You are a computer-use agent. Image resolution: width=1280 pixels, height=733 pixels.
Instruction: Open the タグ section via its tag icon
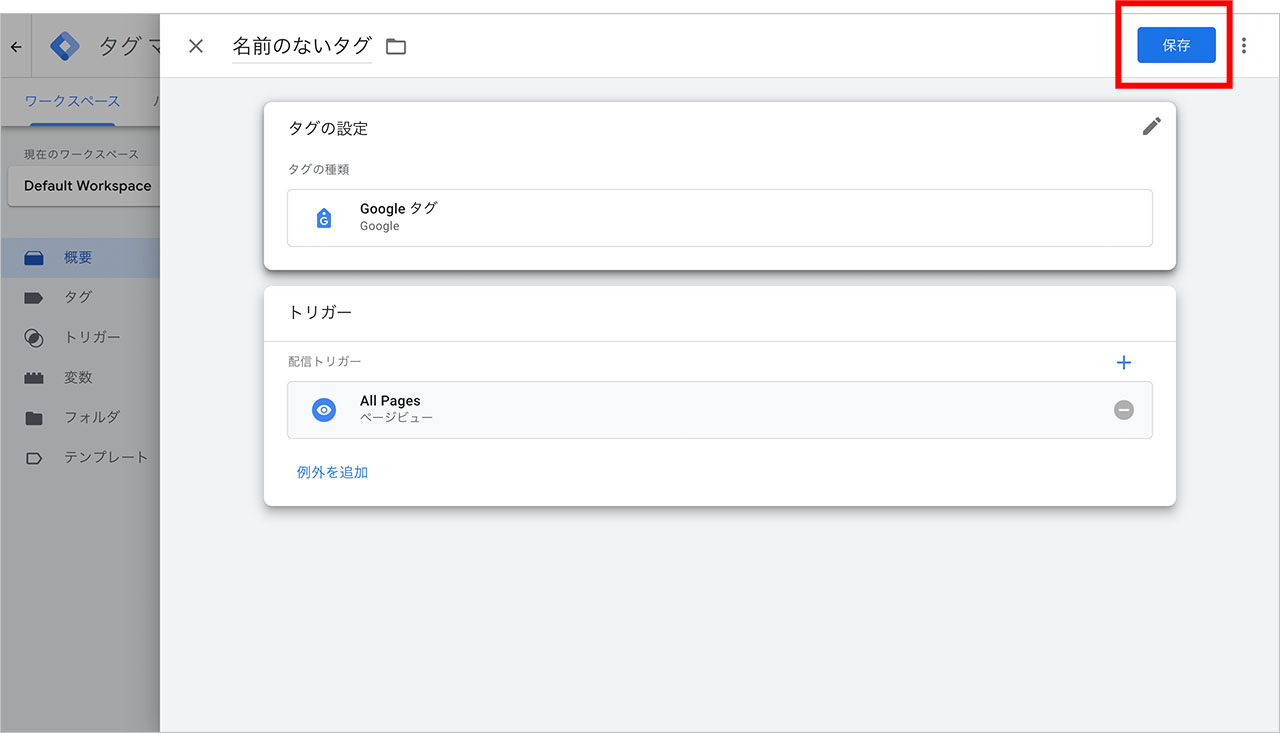[x=32, y=297]
